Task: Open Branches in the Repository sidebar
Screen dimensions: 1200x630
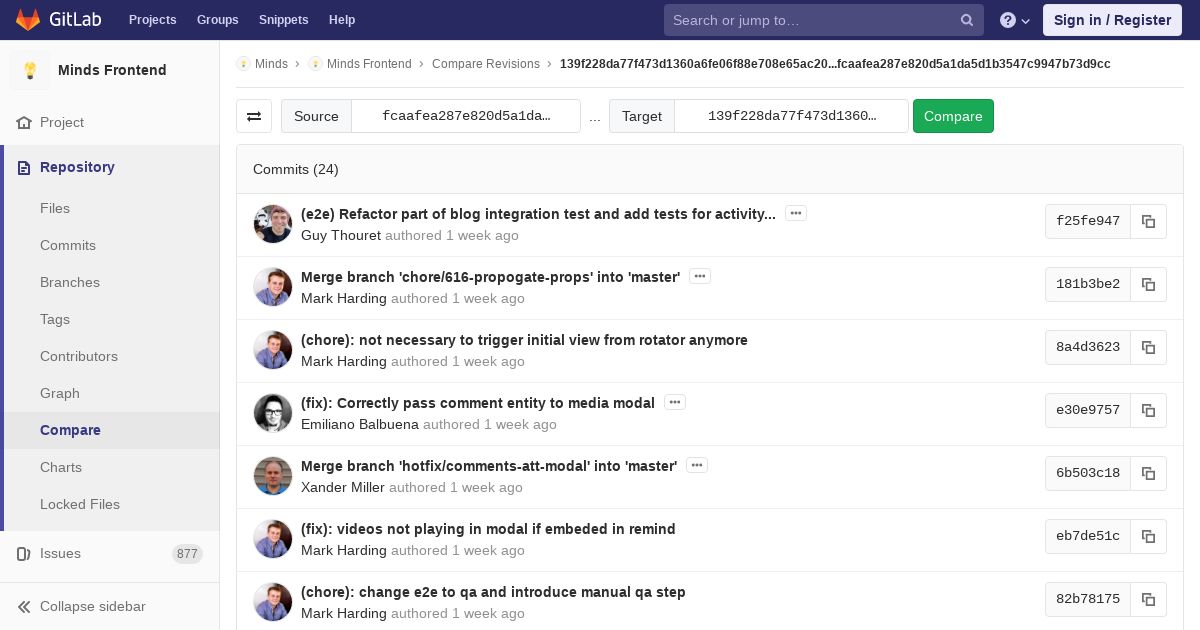Action: [70, 282]
